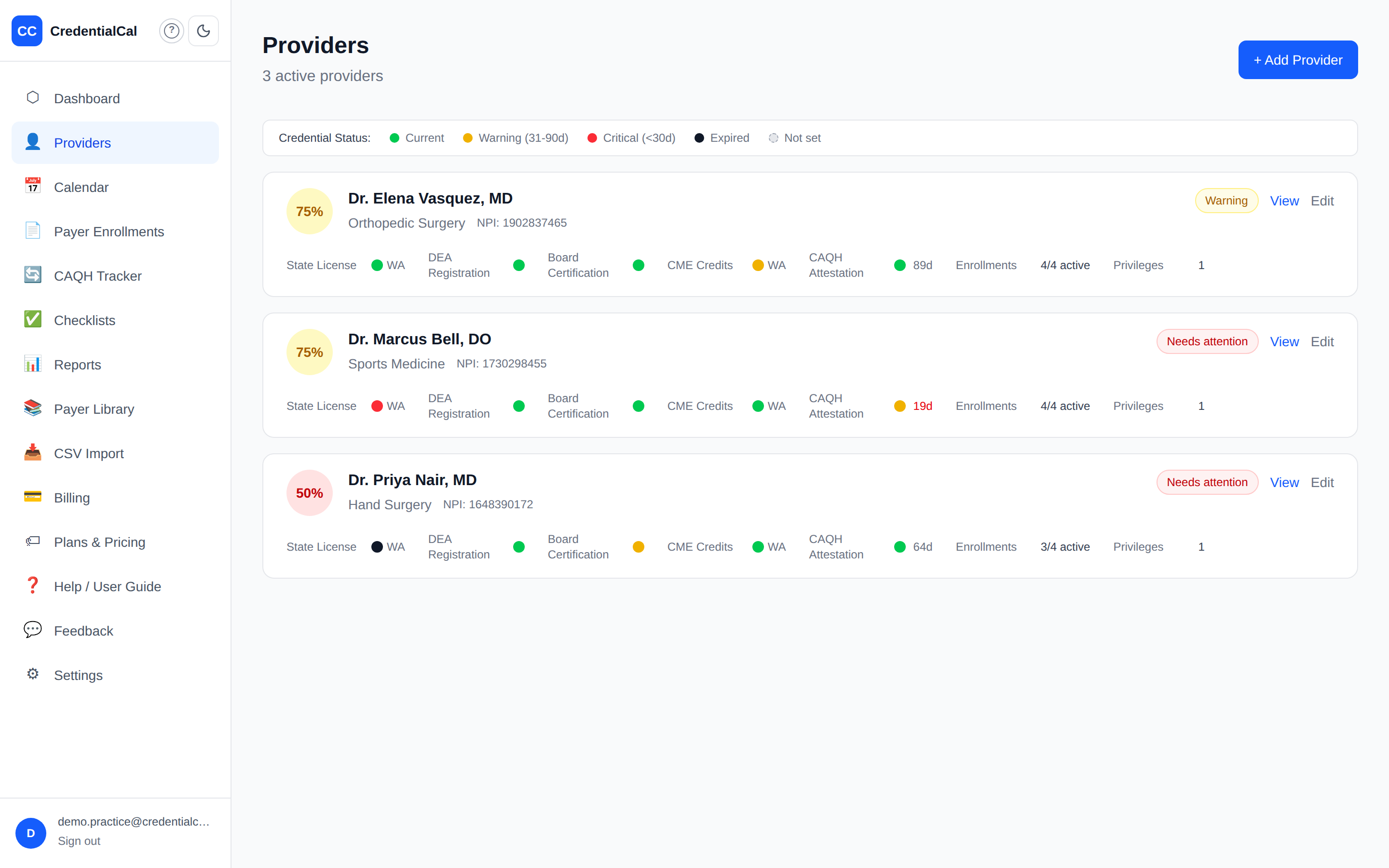The height and width of the screenshot is (868, 1389).
Task: View Dr. Marcus Bell's profile
Action: click(x=1284, y=341)
